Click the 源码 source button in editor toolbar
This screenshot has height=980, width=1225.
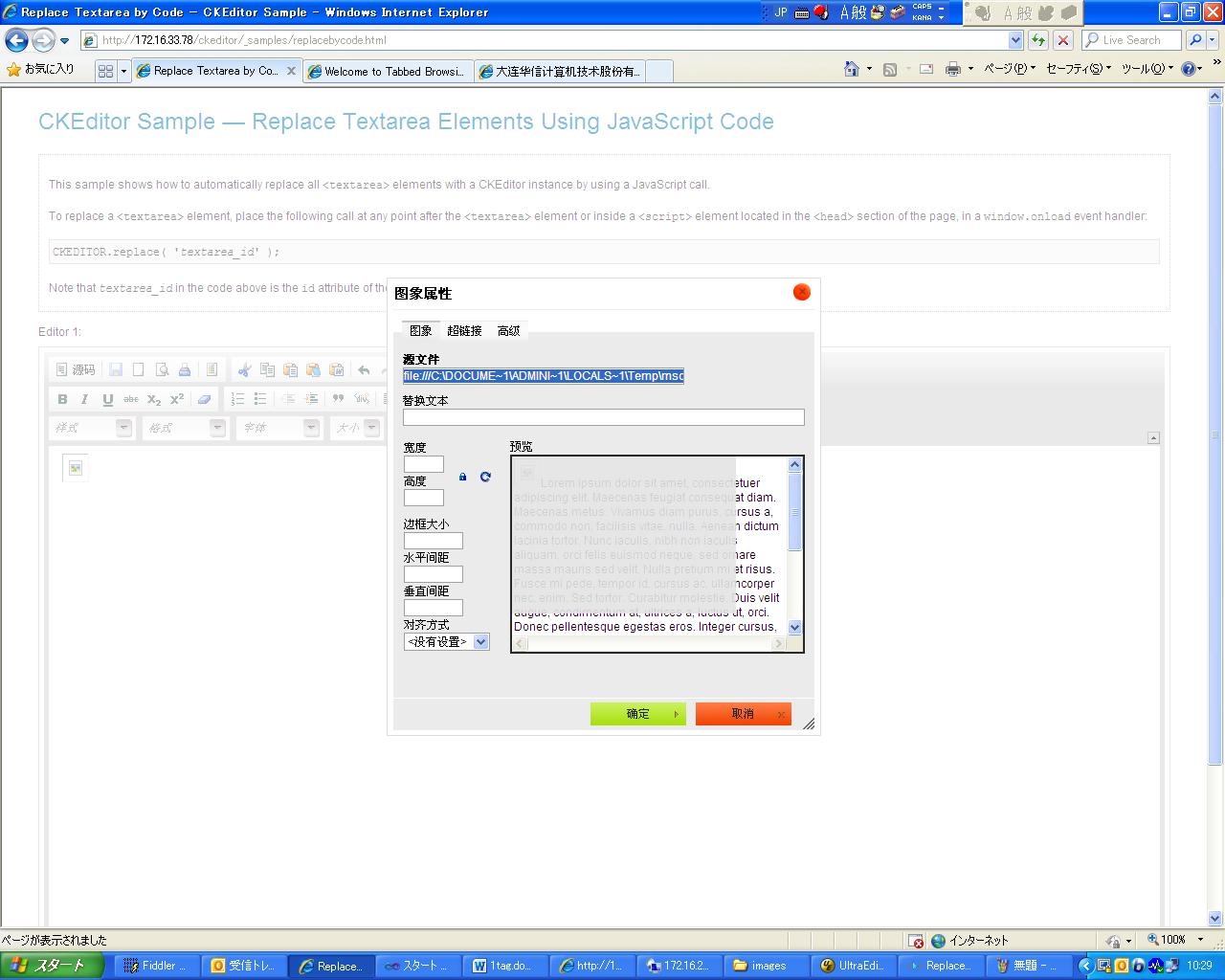(x=76, y=369)
